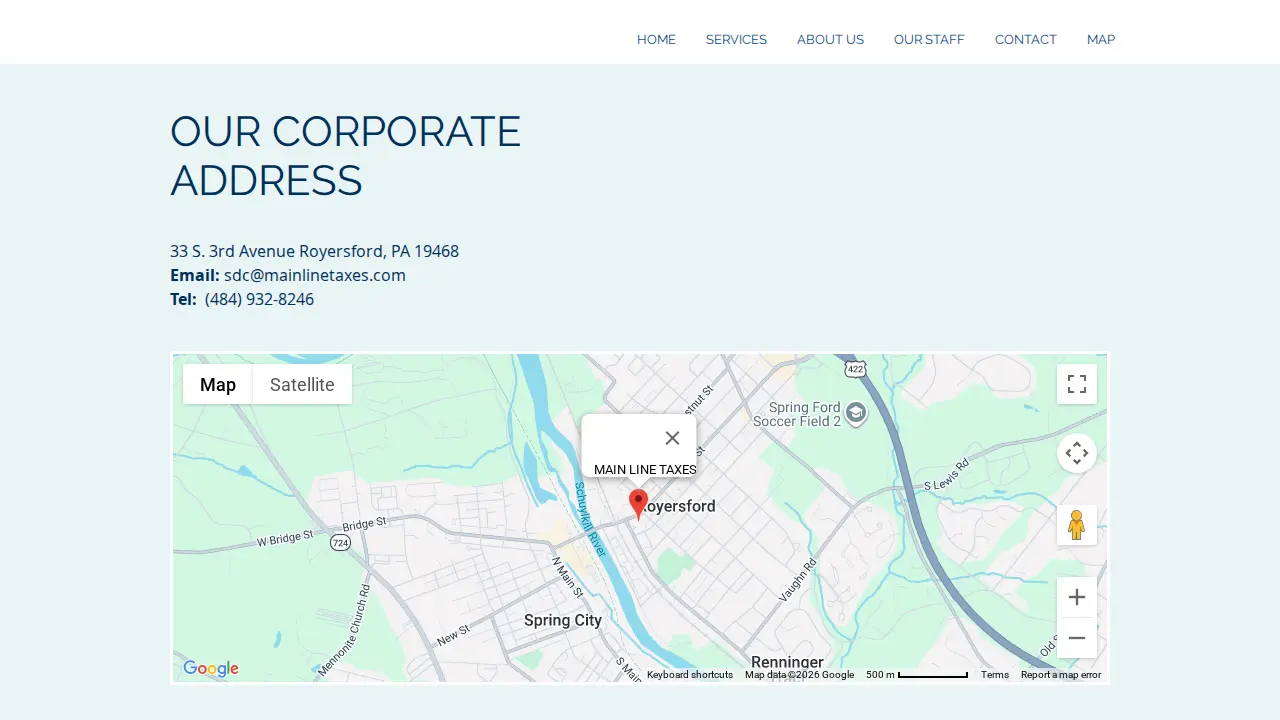Screen dimensions: 1280x720
Task: Click the red location pin marker
Action: click(x=638, y=504)
